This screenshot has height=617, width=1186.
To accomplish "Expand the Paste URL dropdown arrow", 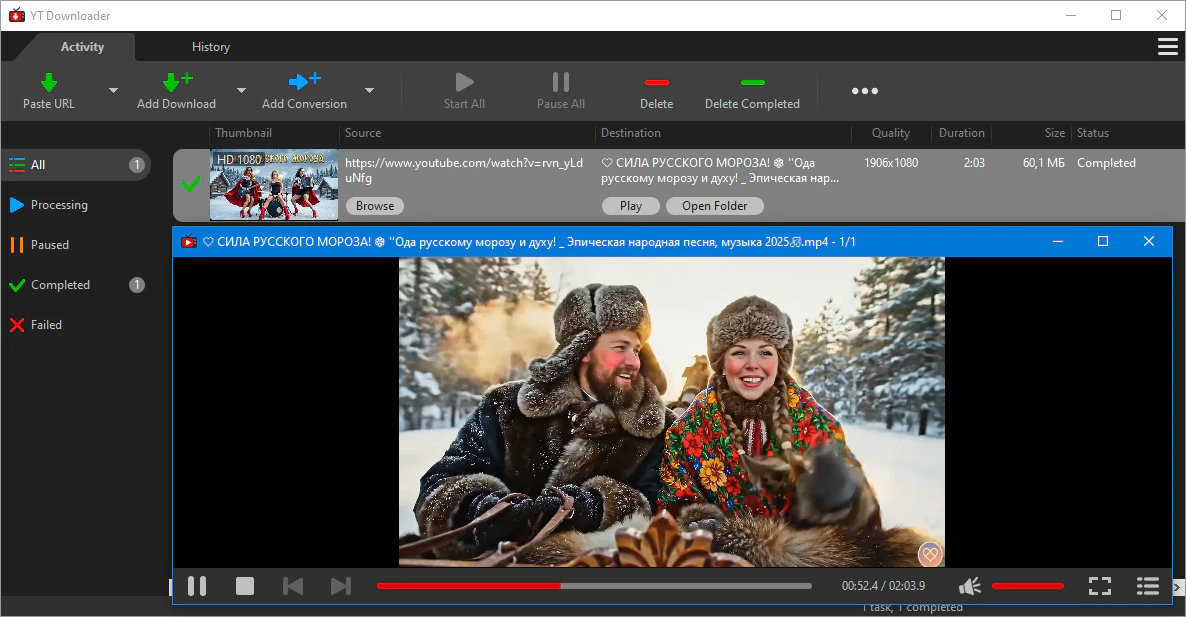I will click(x=113, y=90).
